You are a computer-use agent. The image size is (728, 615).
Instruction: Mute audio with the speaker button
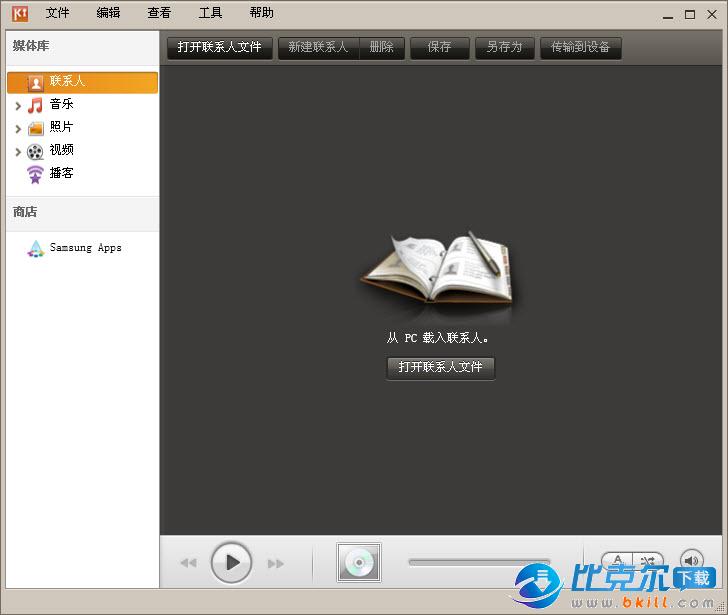pyautogui.click(x=691, y=562)
